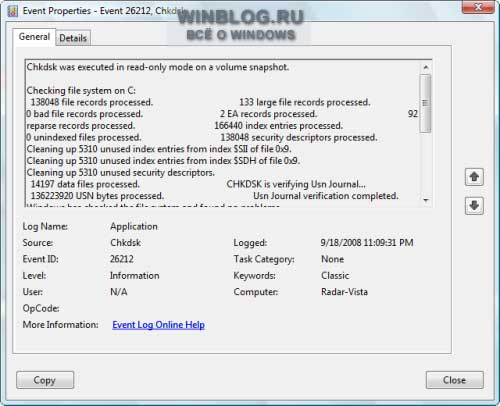Viewport: 500px width, 406px height.
Task: Click the Event ID value '26212'
Action: pyautogui.click(x=122, y=259)
